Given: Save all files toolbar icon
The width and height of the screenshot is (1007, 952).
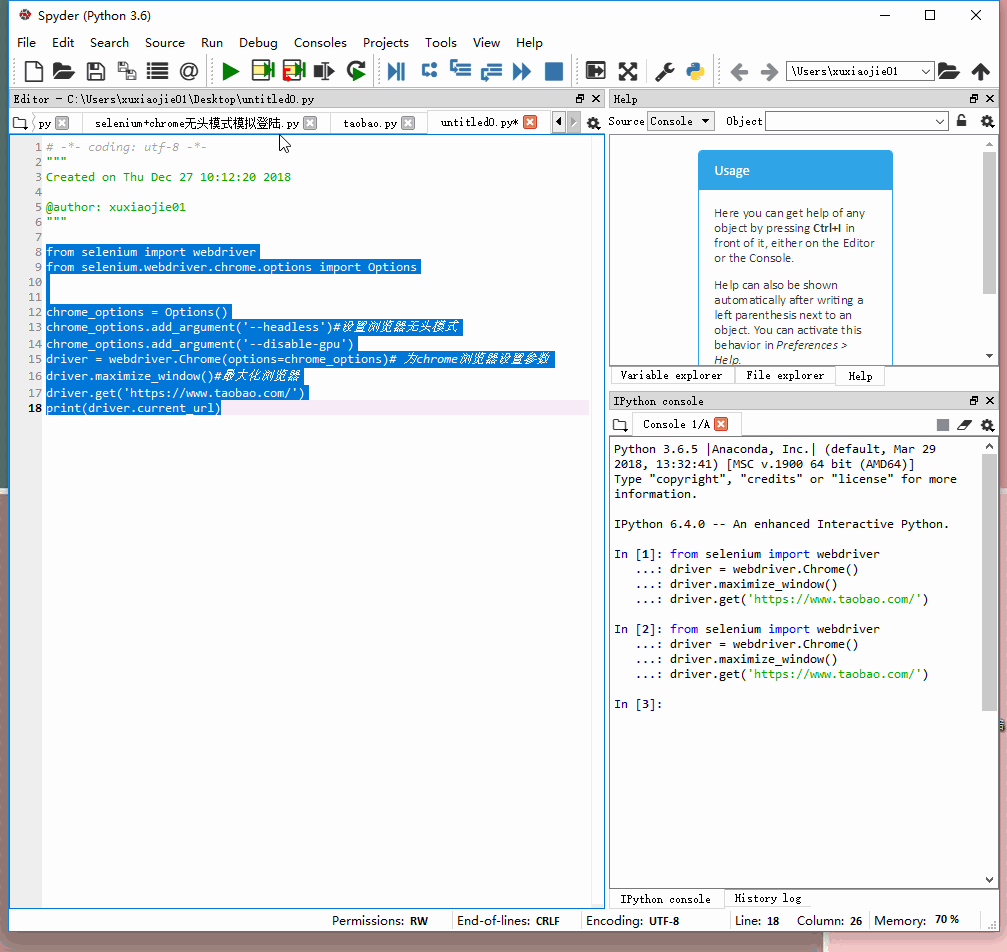Looking at the screenshot, I should point(127,71).
